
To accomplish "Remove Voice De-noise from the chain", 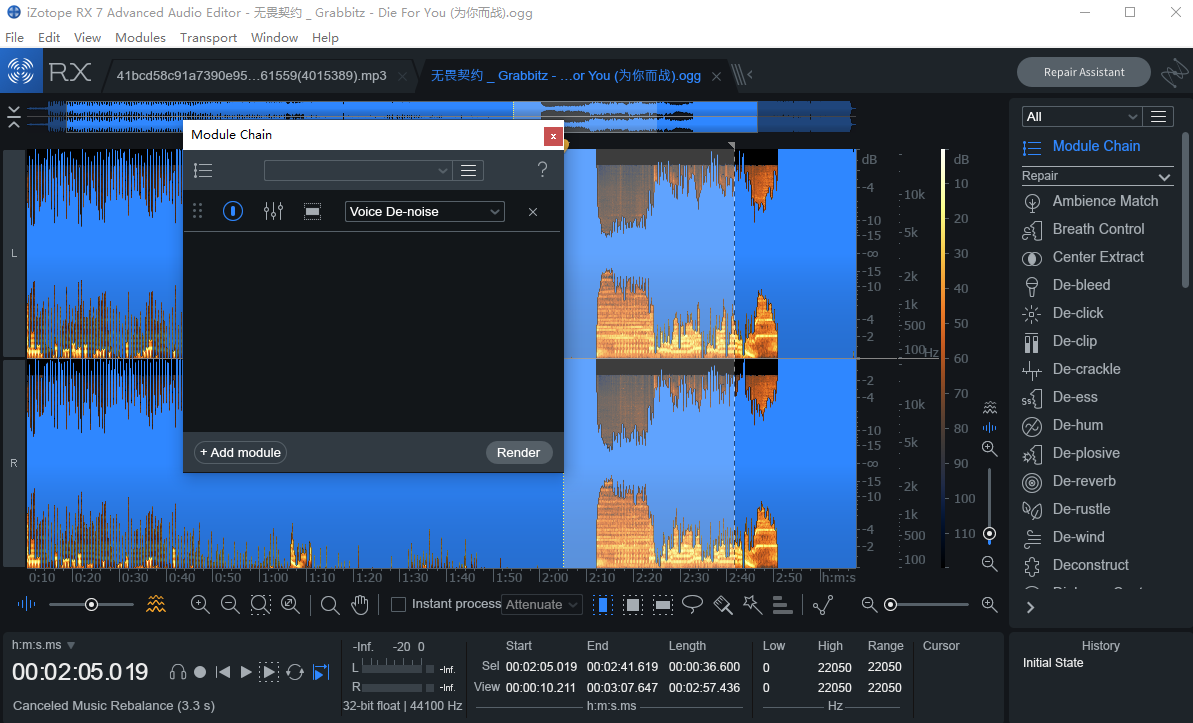I will click(x=533, y=212).
